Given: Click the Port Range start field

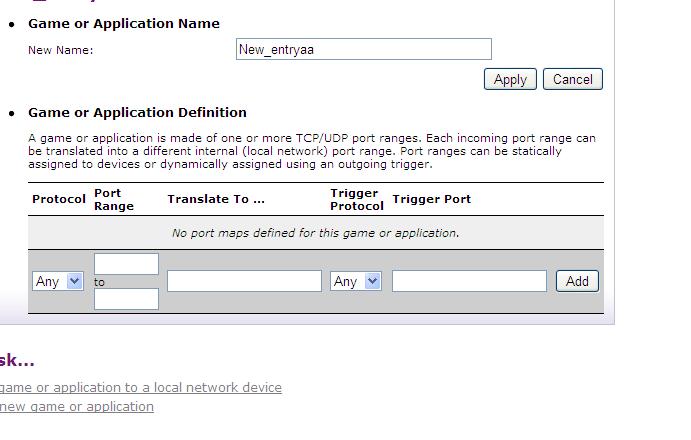Looking at the screenshot, I should click(126, 264).
